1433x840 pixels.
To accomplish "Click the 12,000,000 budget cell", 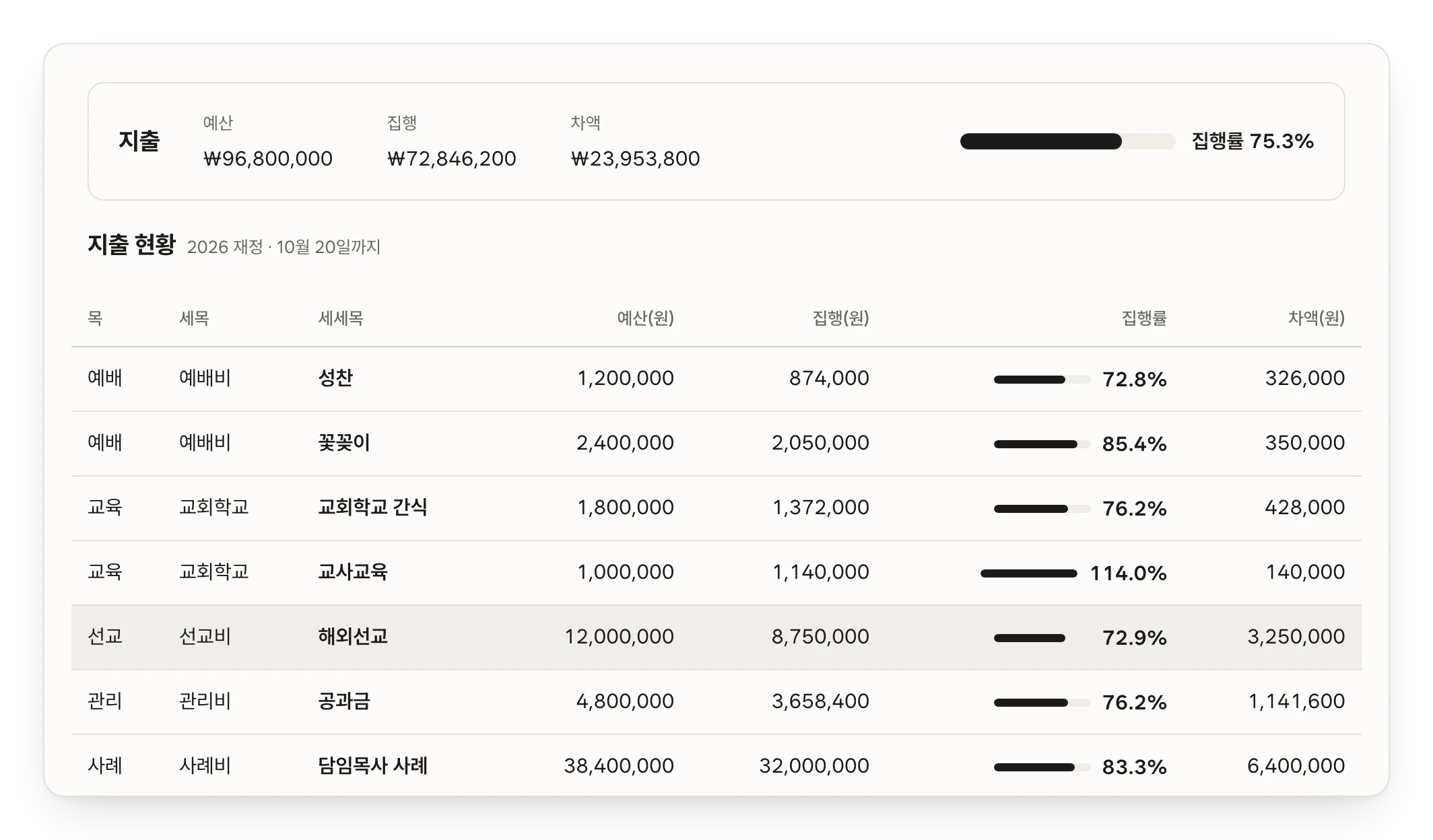I will pos(619,636).
